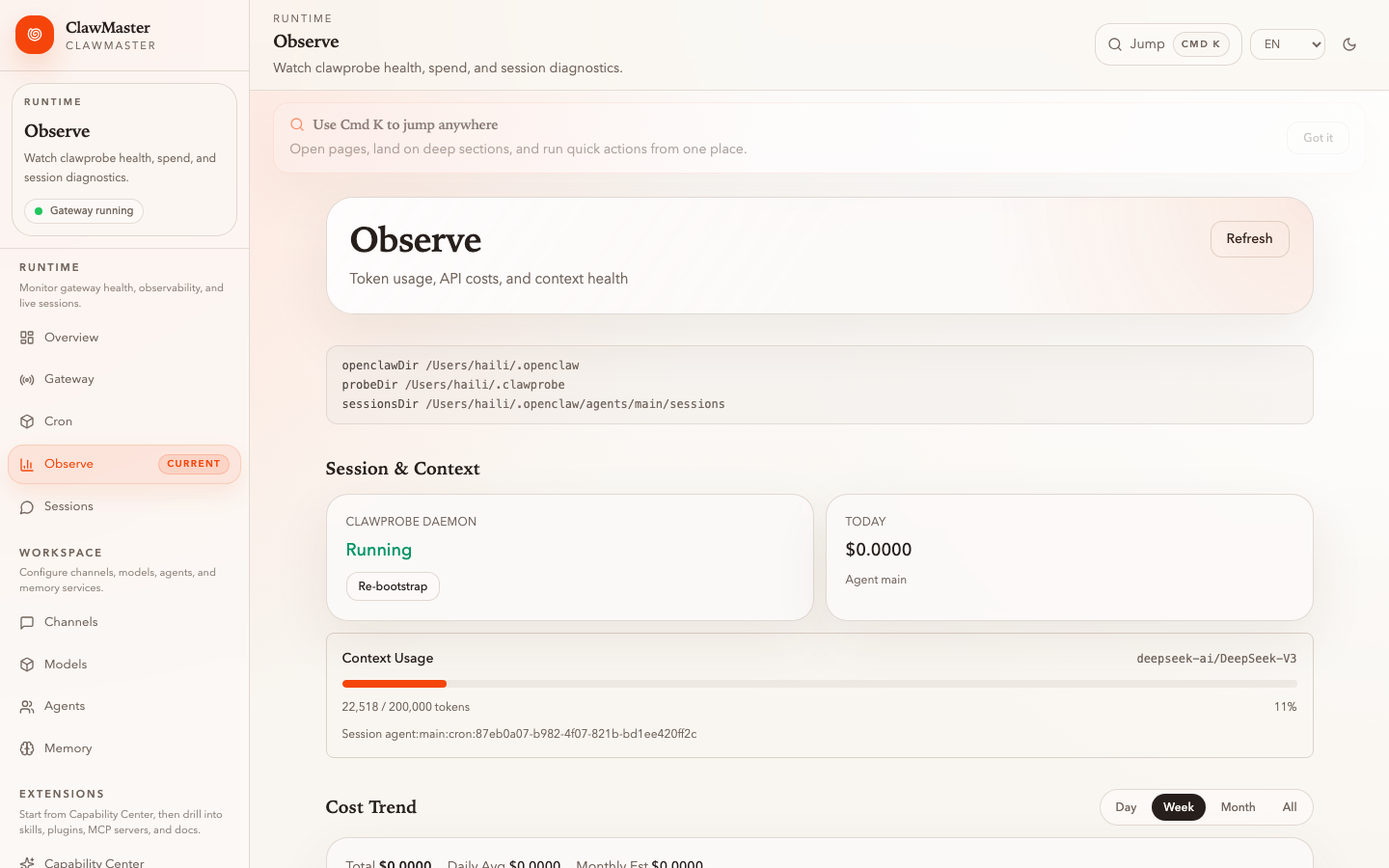The height and width of the screenshot is (868, 1389).
Task: Open Agents in the sidebar
Action: (x=124, y=706)
